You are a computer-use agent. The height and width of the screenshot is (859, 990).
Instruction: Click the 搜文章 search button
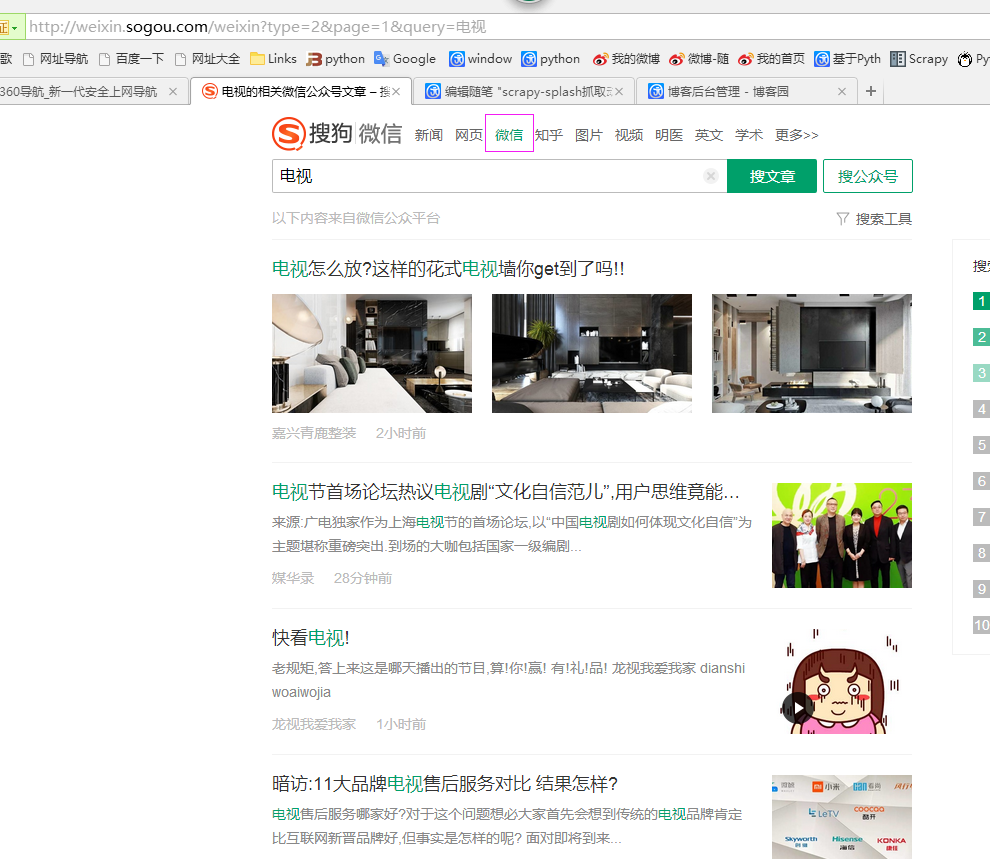[772, 176]
